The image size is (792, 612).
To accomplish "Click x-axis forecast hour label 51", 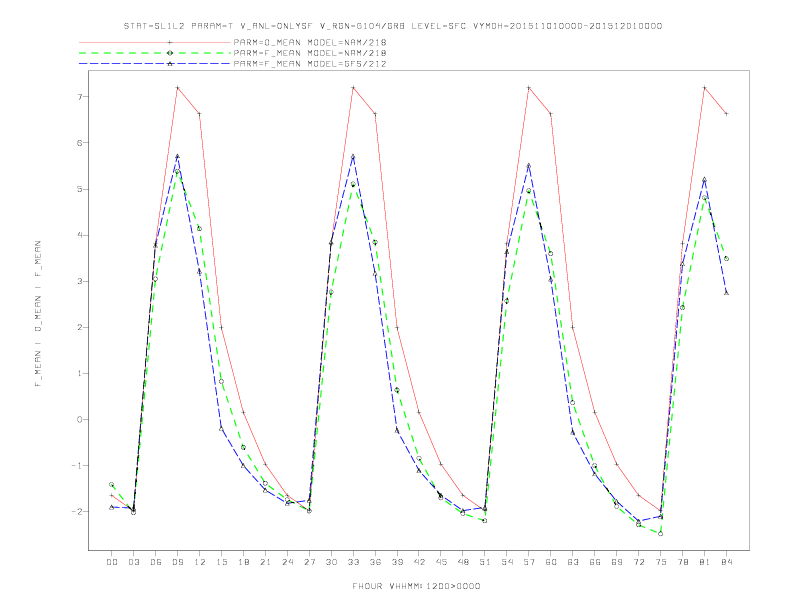I will coord(485,562).
